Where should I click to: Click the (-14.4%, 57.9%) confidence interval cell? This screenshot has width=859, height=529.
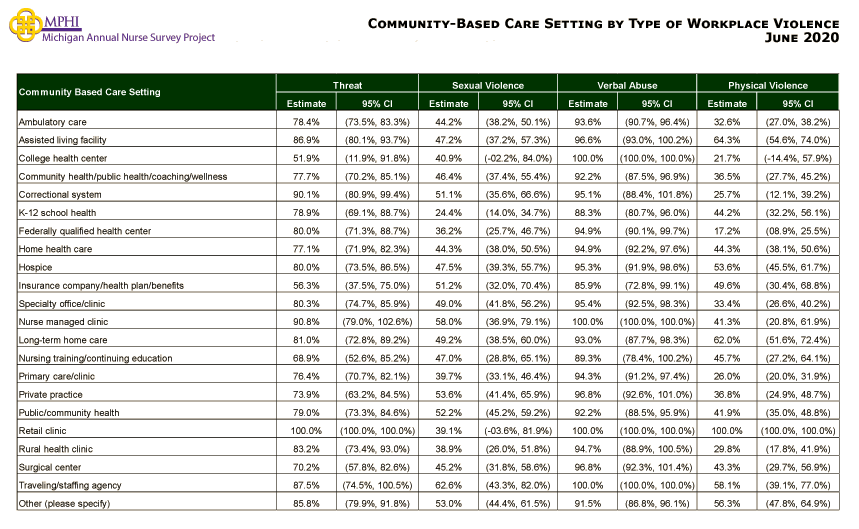coord(798,158)
